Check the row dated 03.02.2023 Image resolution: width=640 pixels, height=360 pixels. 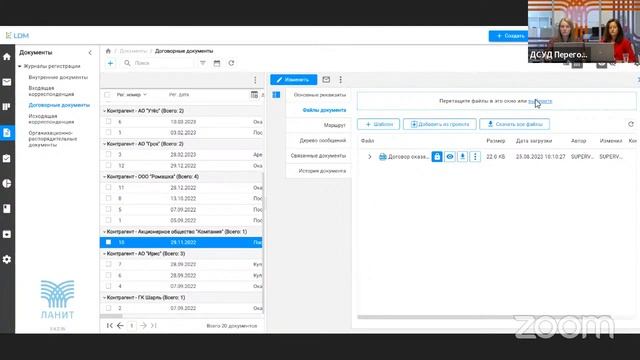(108, 133)
